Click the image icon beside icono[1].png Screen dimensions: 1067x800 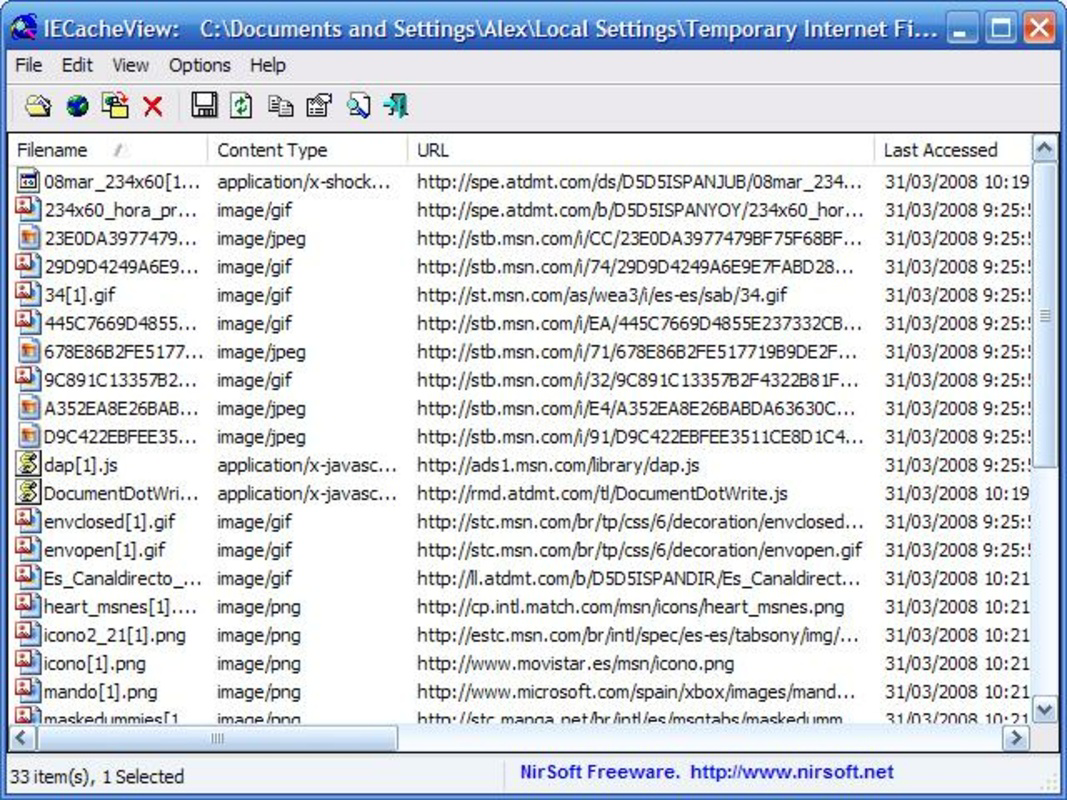[27, 663]
